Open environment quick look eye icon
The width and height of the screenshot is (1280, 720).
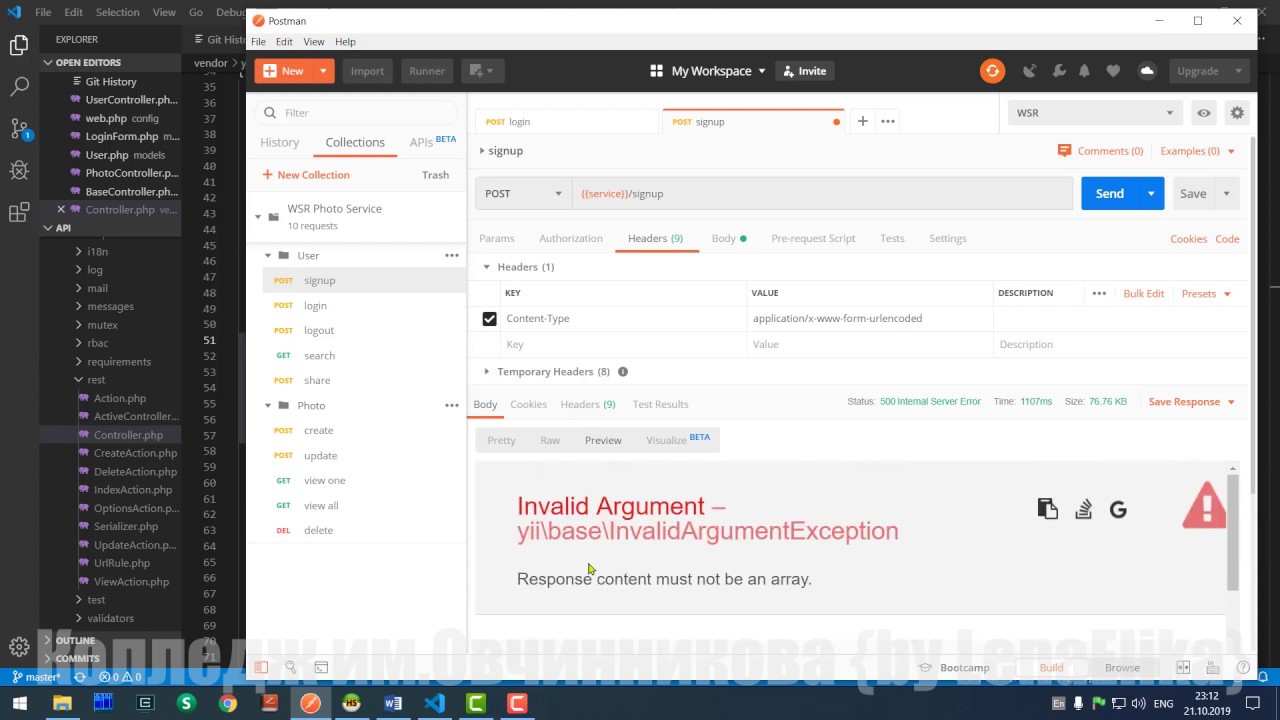tap(1204, 113)
